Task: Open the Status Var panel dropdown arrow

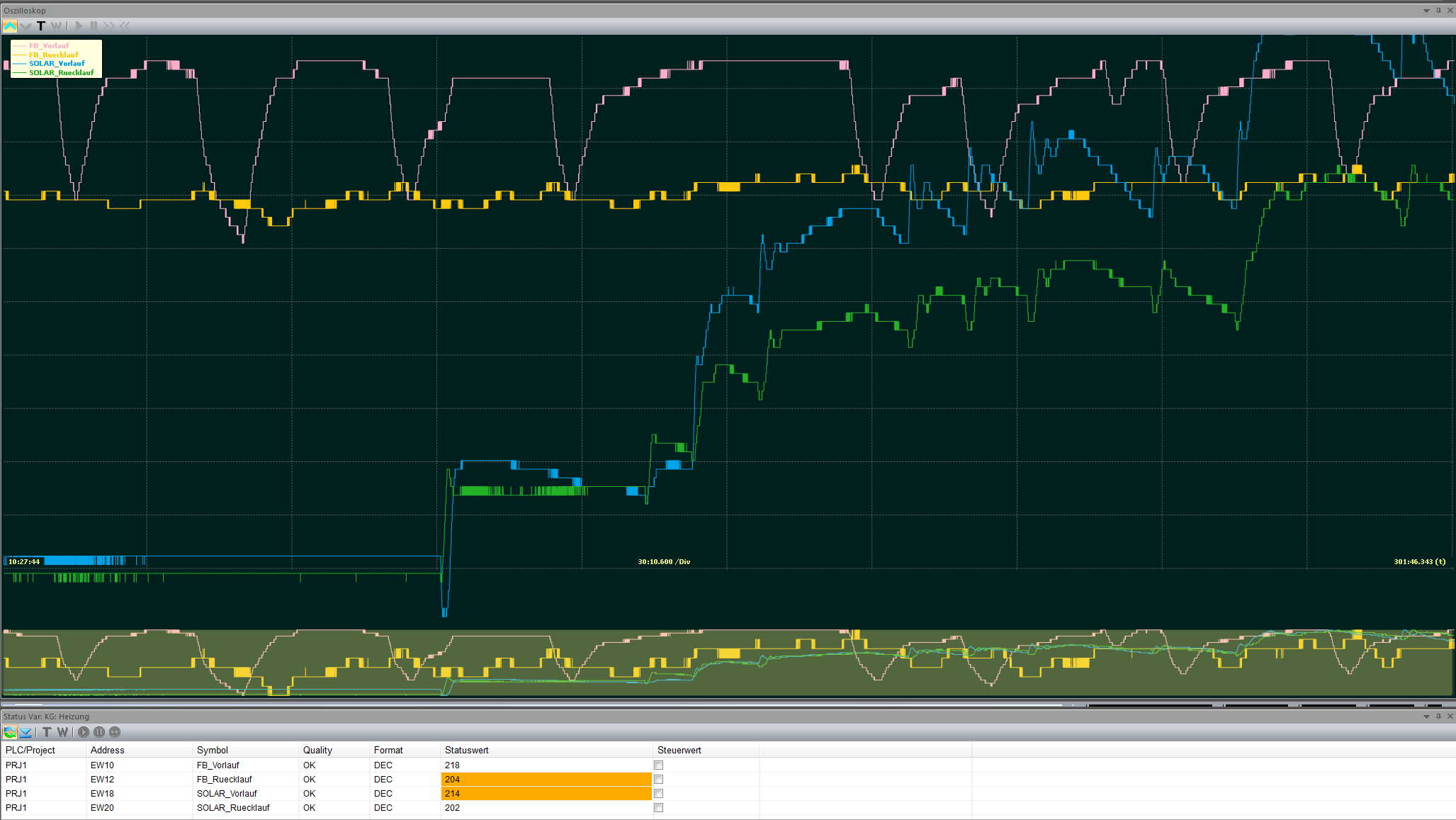Action: tap(1426, 717)
